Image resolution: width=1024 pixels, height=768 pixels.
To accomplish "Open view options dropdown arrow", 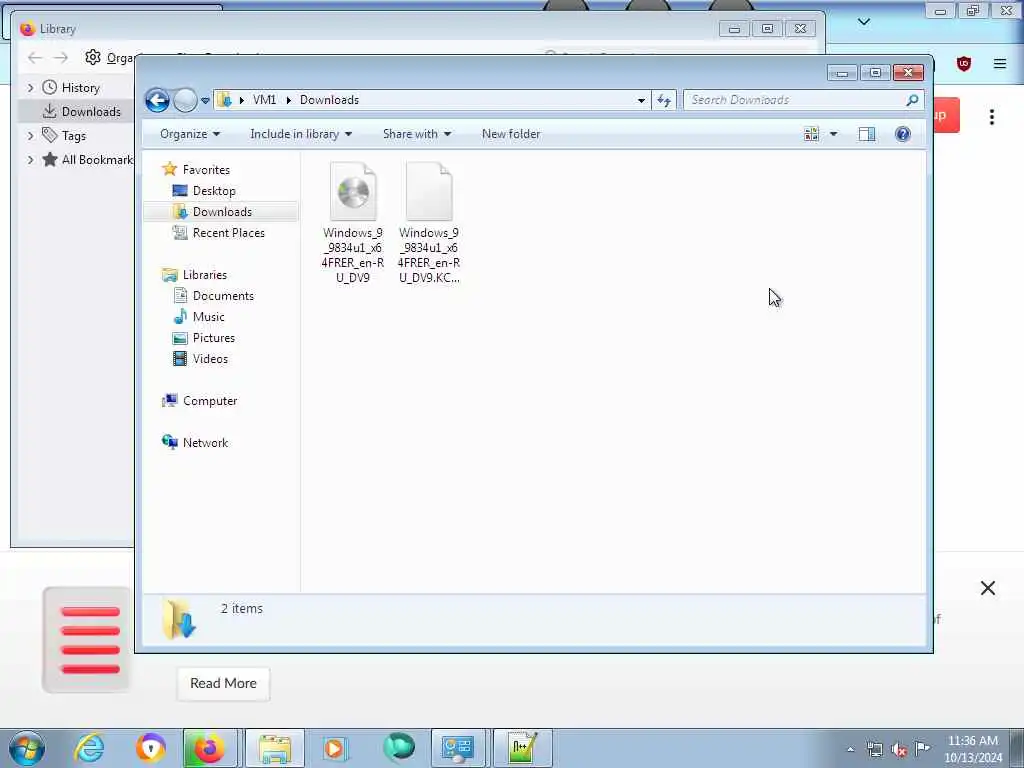I will tap(833, 134).
